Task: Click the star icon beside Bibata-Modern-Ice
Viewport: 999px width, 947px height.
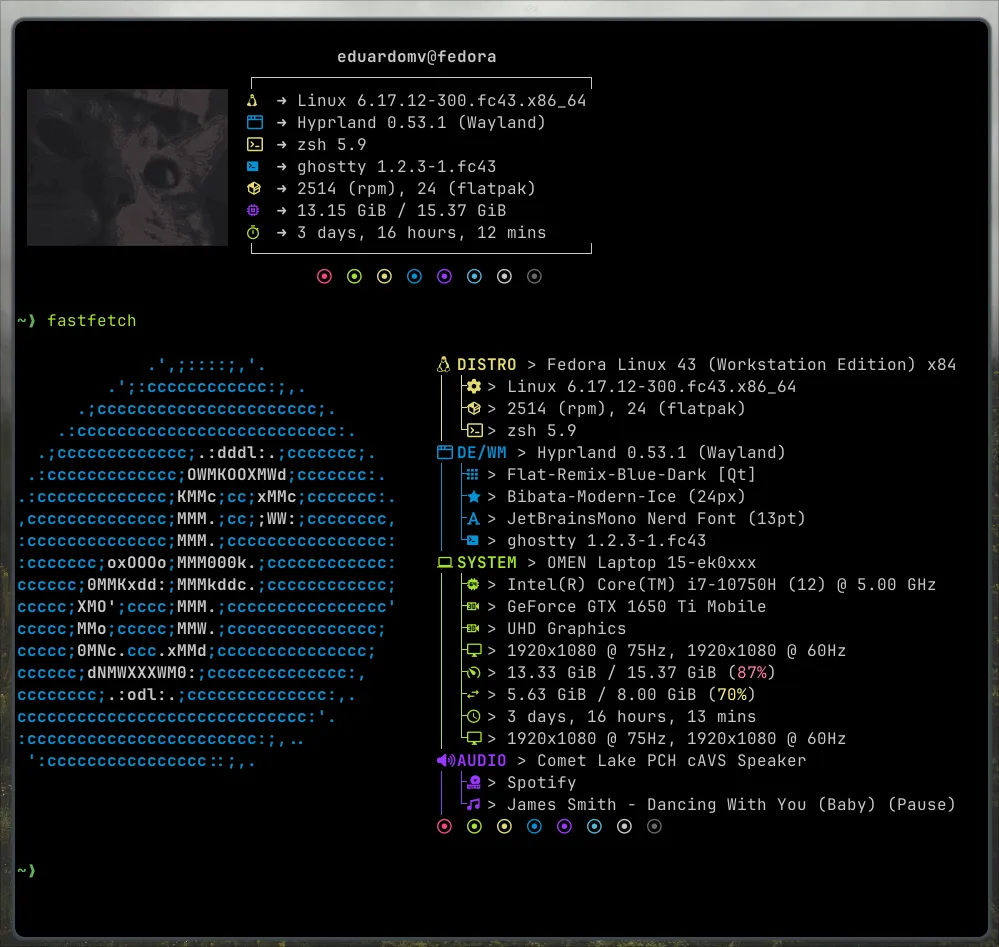Action: click(x=474, y=497)
